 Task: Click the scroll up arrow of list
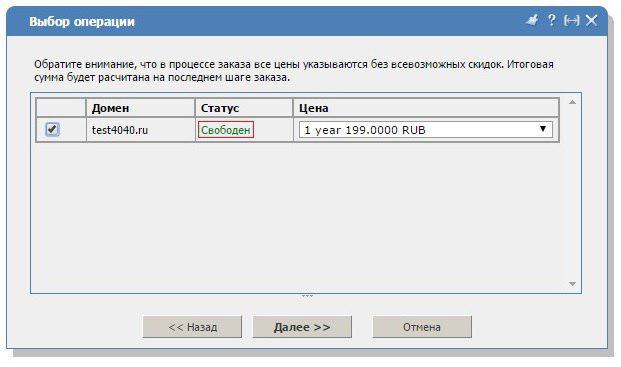572,103
